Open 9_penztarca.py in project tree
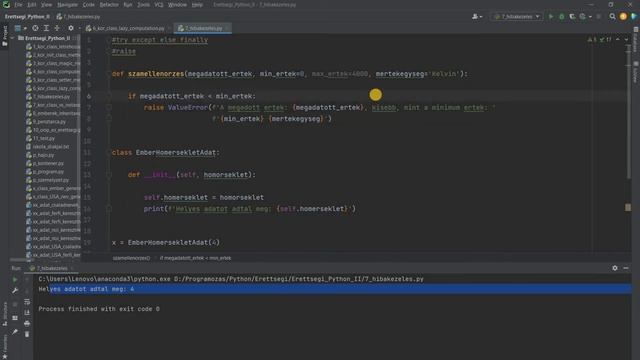This screenshot has width=640, height=360. pyautogui.click(x=46, y=122)
